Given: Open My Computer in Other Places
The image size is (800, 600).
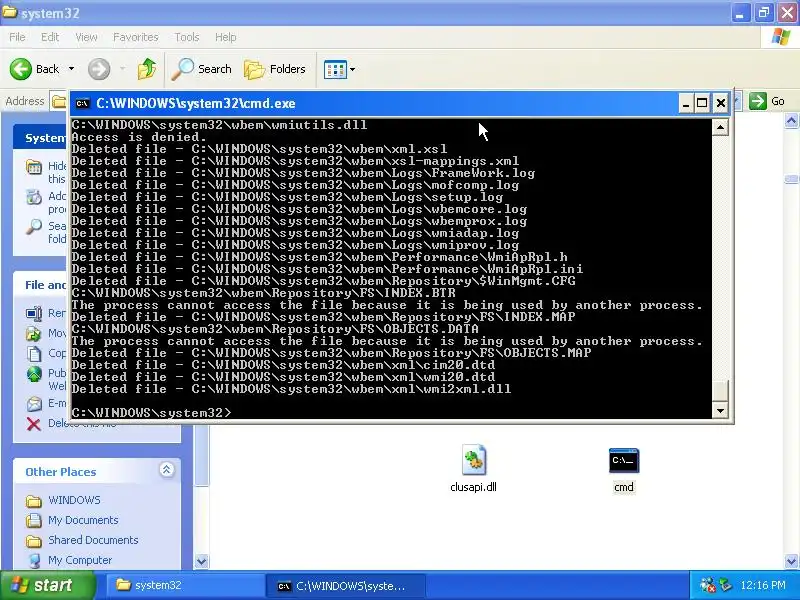Looking at the screenshot, I should pyautogui.click(x=80, y=560).
